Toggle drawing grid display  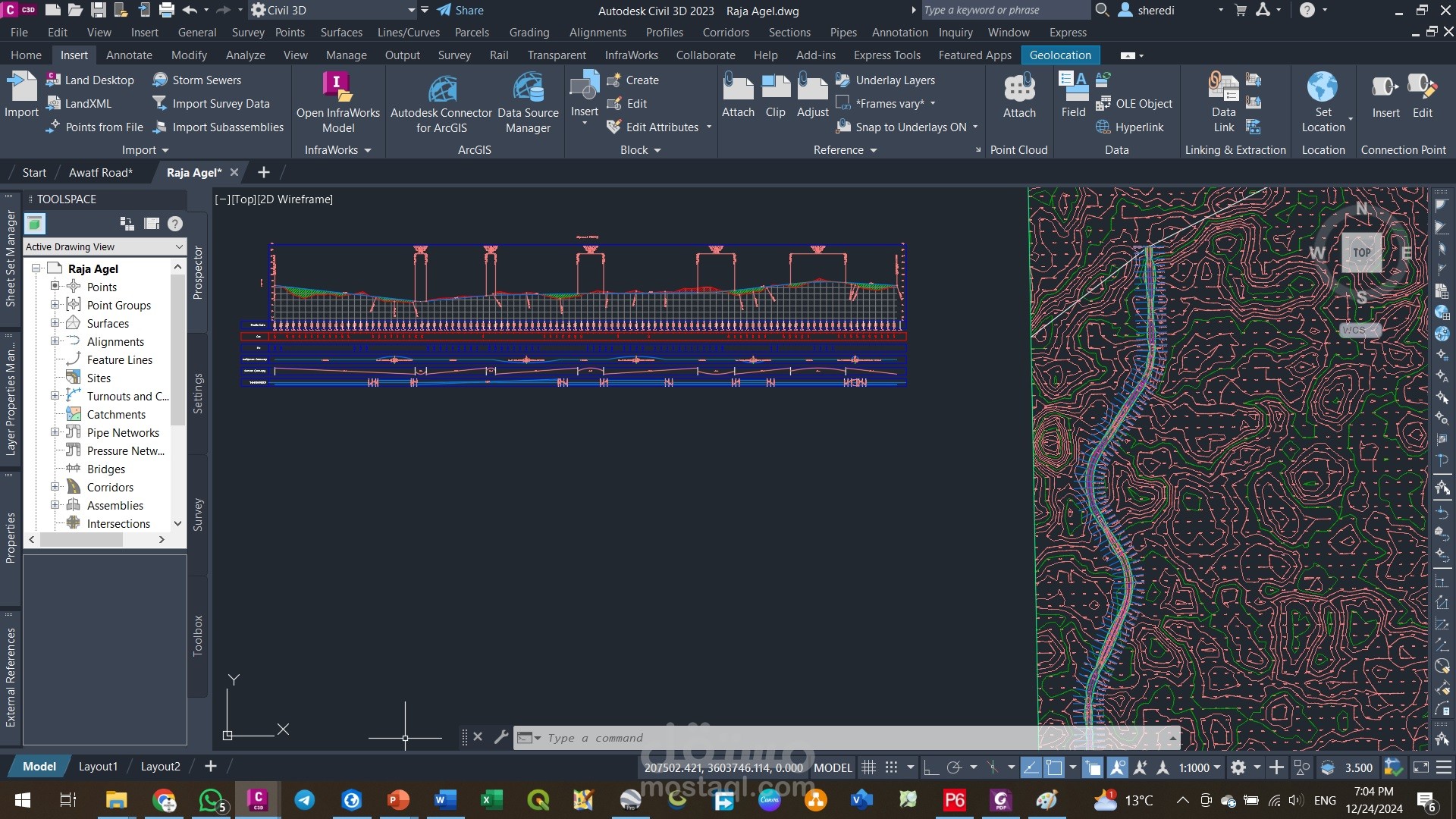[869, 767]
